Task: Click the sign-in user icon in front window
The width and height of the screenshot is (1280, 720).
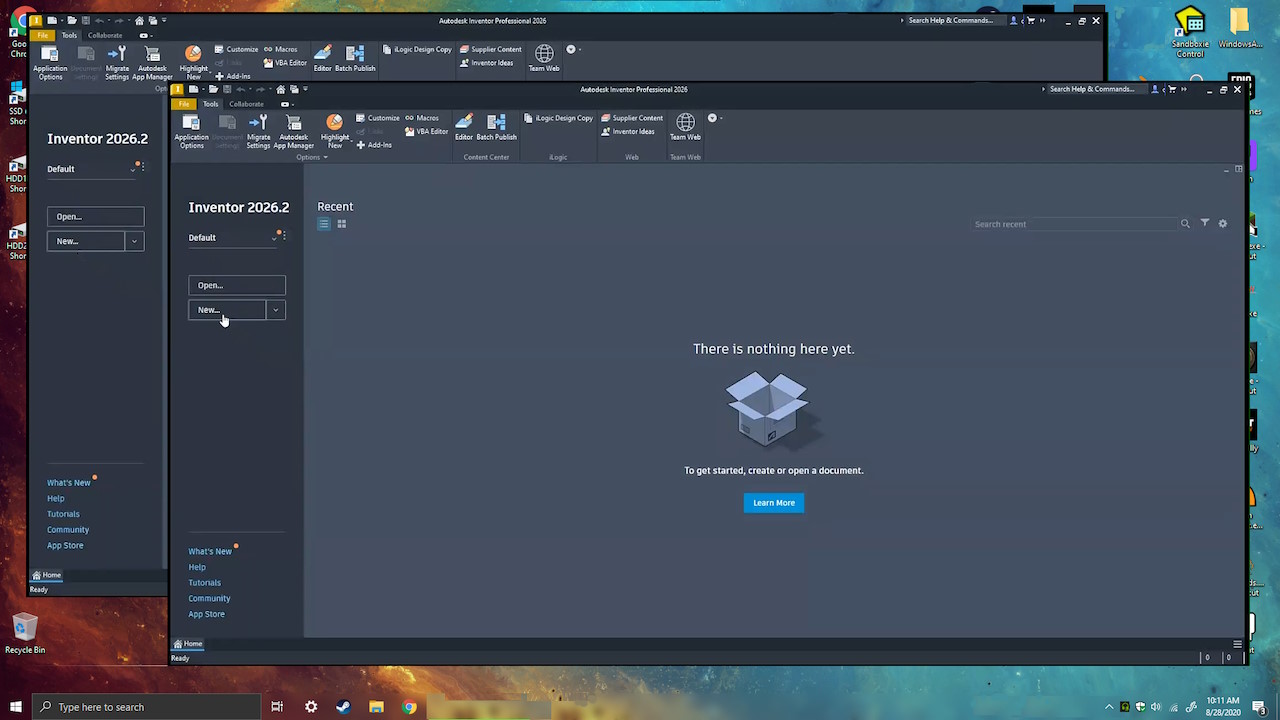Action: (1155, 89)
